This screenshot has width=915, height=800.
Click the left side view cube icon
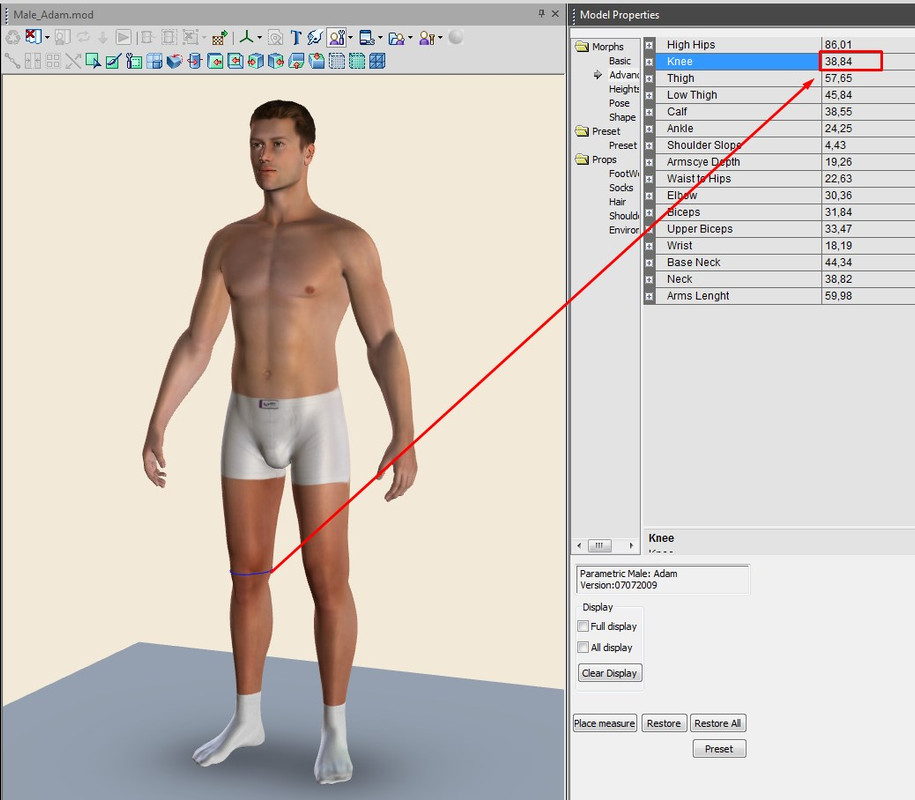(256, 61)
